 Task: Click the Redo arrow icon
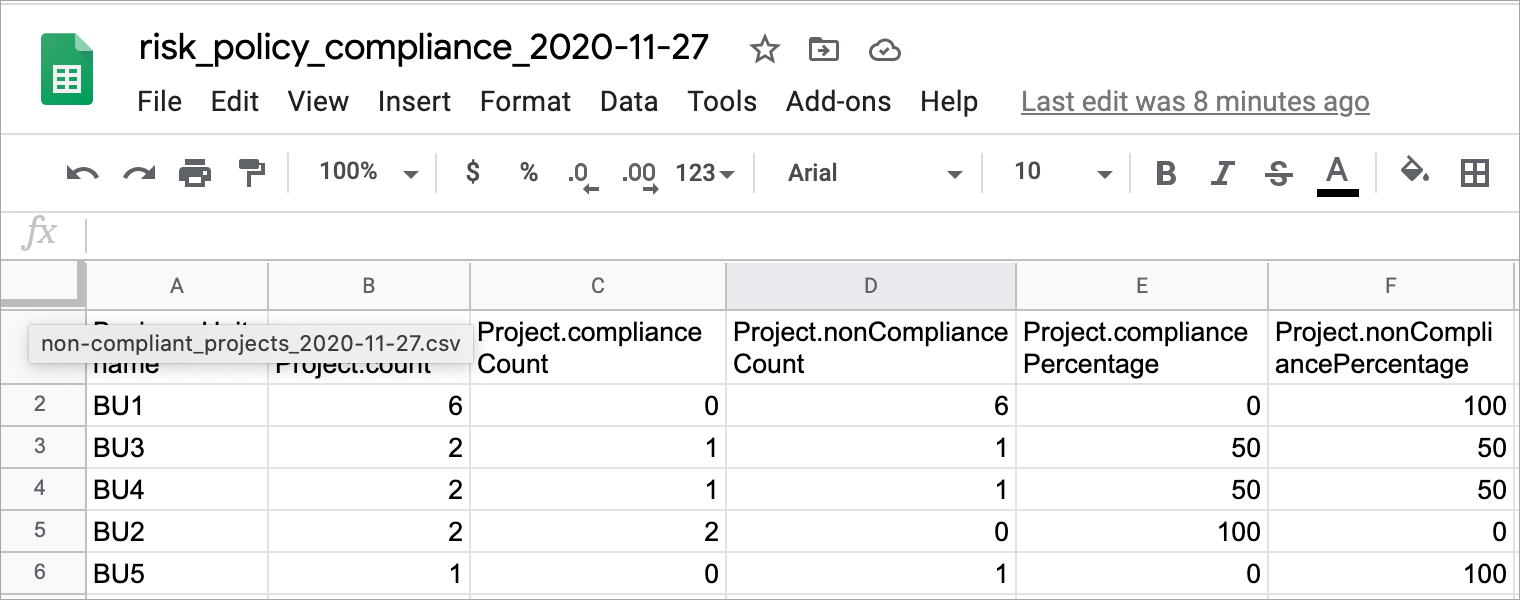click(138, 173)
